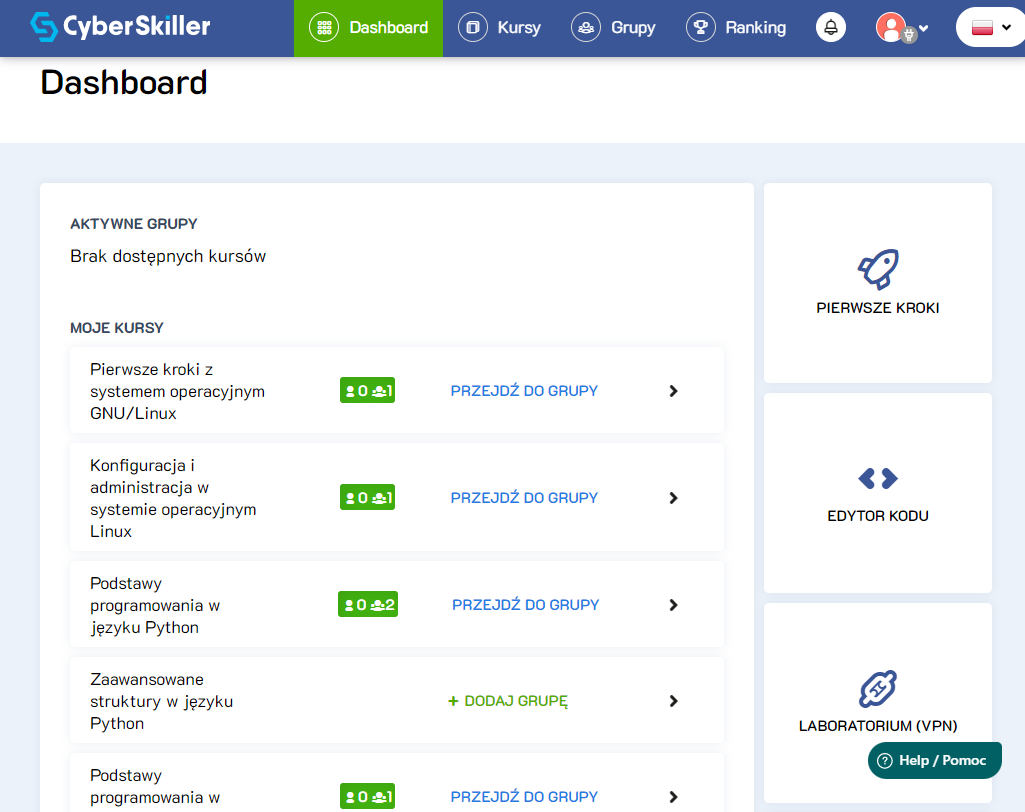This screenshot has height=812, width=1025.
Task: Open the notifications bell icon
Action: (x=830, y=28)
